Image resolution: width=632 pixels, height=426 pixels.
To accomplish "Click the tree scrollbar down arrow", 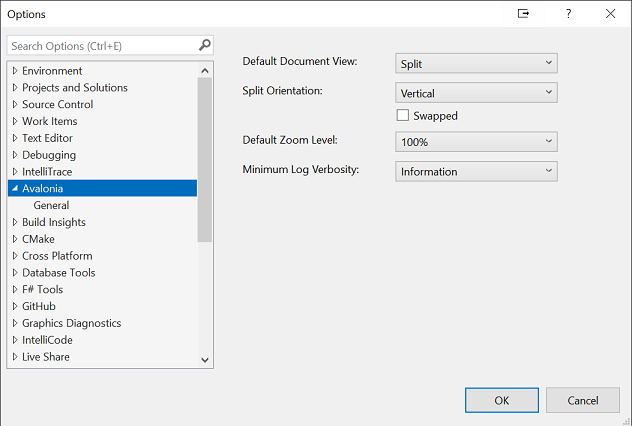I will pos(205,359).
